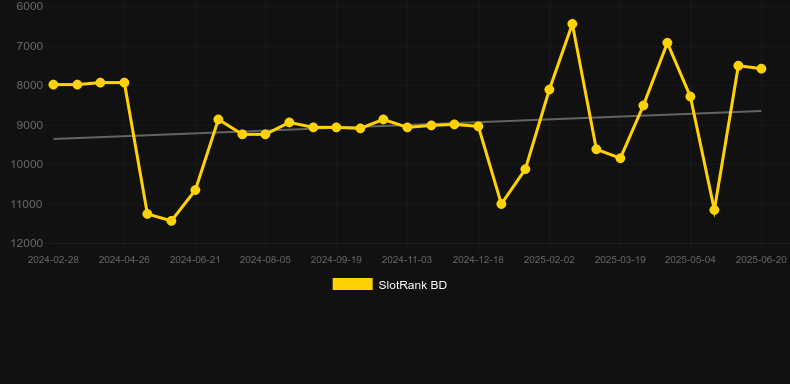Click the yellow SlotRank BD legend swatch
Viewport: 790px width, 384px height.
pos(352,284)
